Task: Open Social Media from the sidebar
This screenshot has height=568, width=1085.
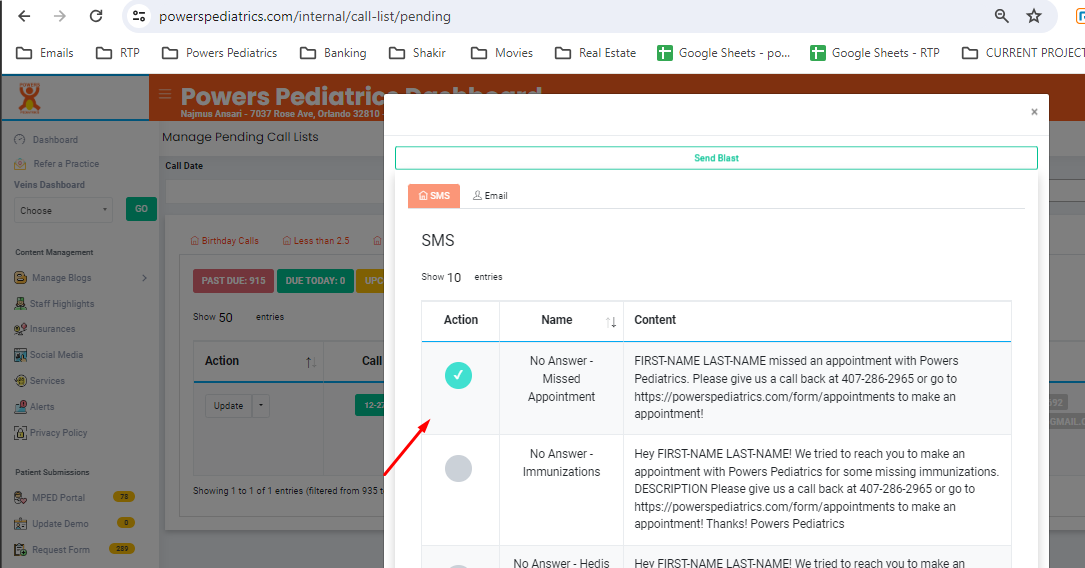Action: coord(56,355)
